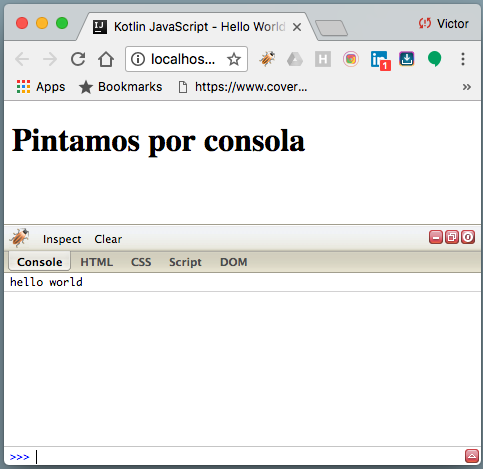Viewport: 483px width, 469px height.
Task: Switch to the Script tab
Action: 185,262
